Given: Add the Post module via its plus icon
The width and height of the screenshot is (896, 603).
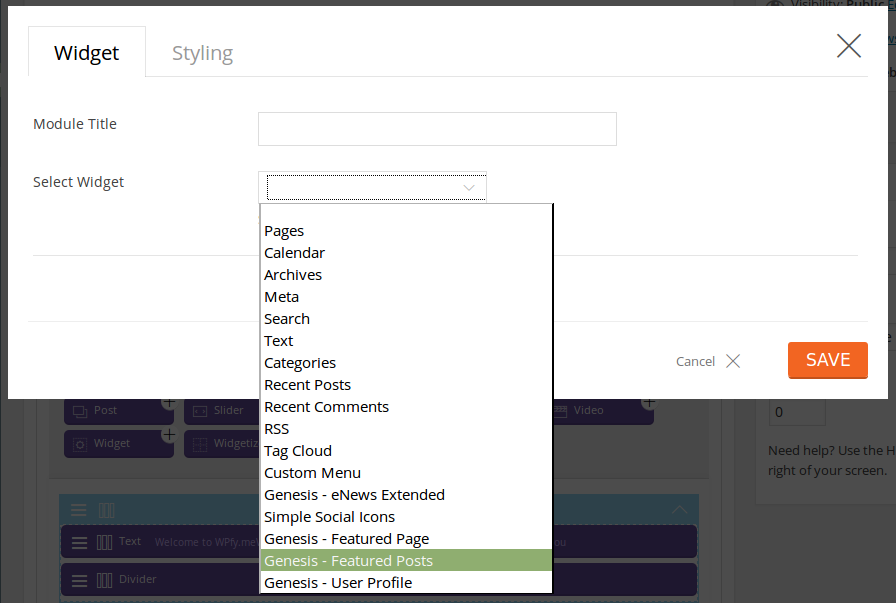Looking at the screenshot, I should point(169,403).
